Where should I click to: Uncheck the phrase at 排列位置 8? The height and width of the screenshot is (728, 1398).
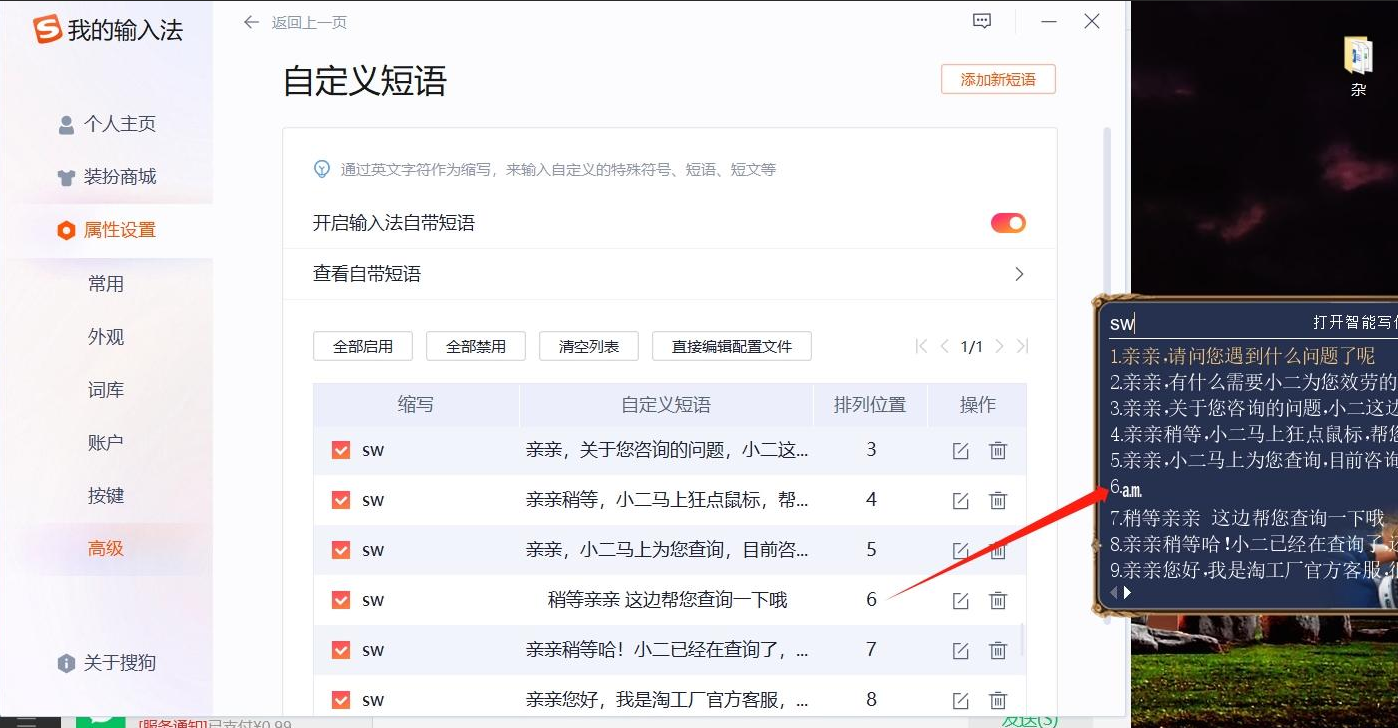(x=340, y=699)
